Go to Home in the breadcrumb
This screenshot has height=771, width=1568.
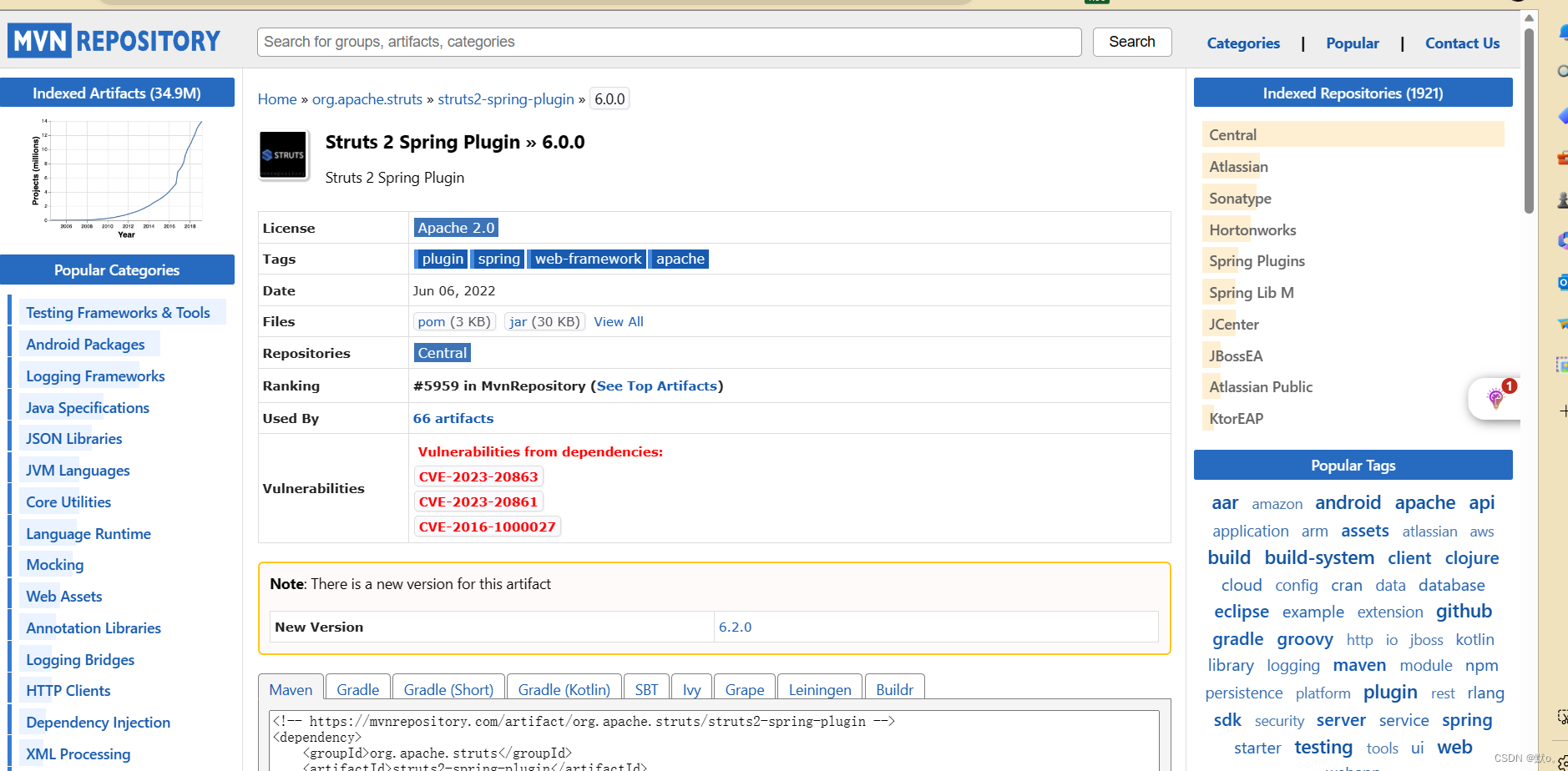[277, 99]
